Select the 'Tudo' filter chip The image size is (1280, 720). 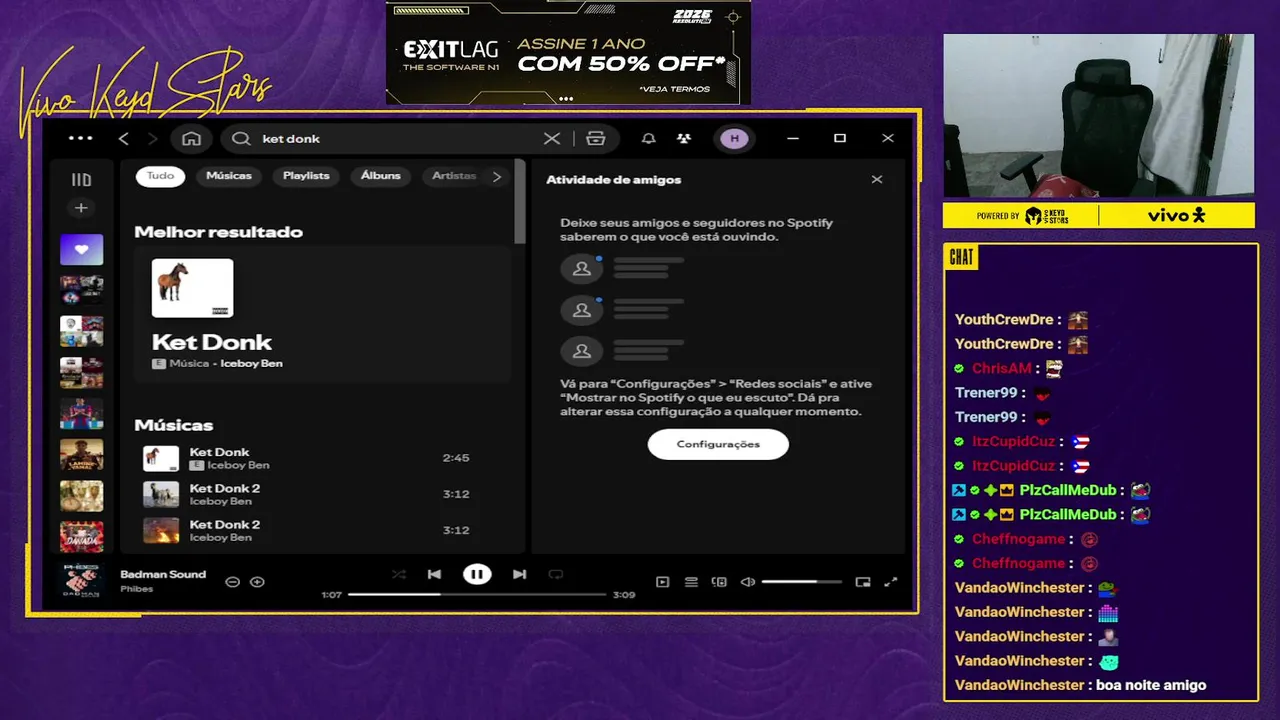(160, 176)
